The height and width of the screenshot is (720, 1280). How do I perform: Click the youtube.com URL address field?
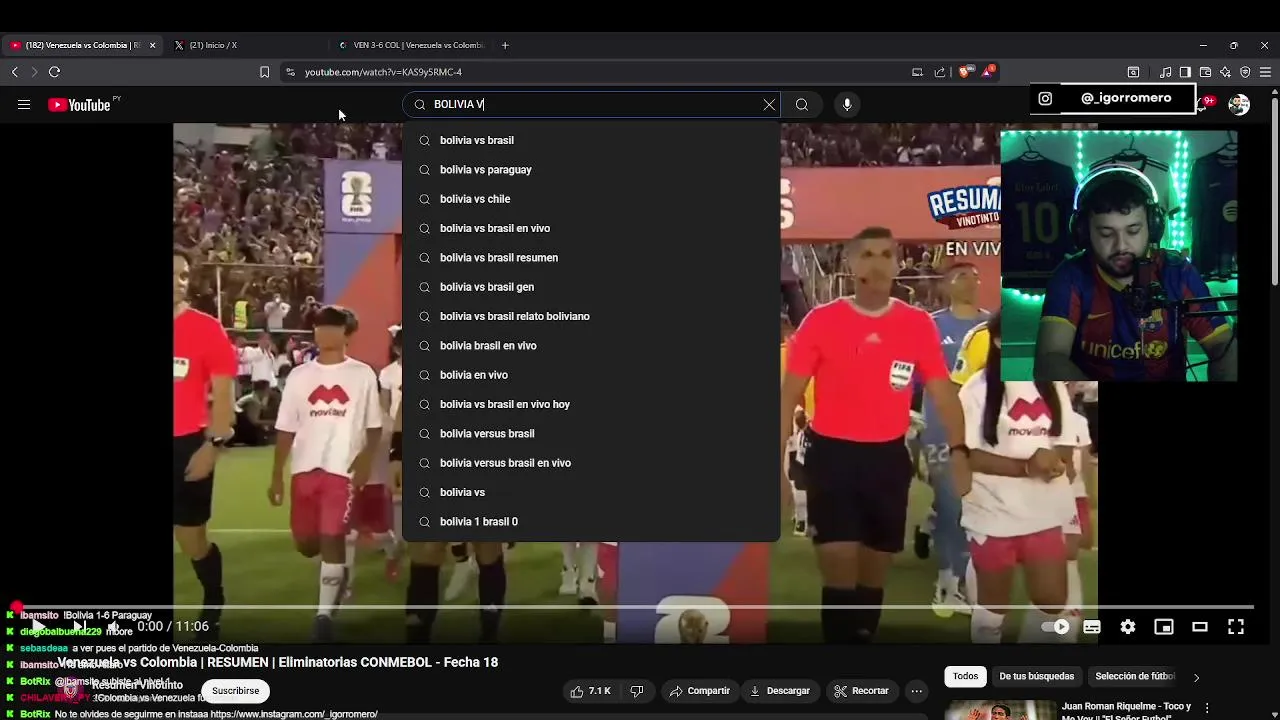(600, 72)
